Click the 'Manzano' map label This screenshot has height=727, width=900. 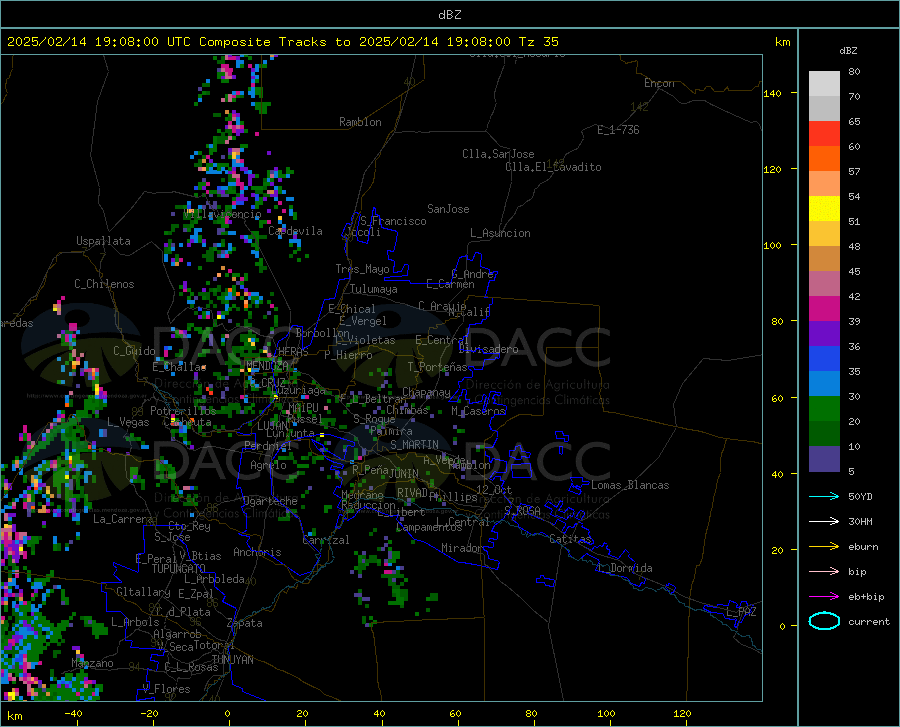point(92,663)
